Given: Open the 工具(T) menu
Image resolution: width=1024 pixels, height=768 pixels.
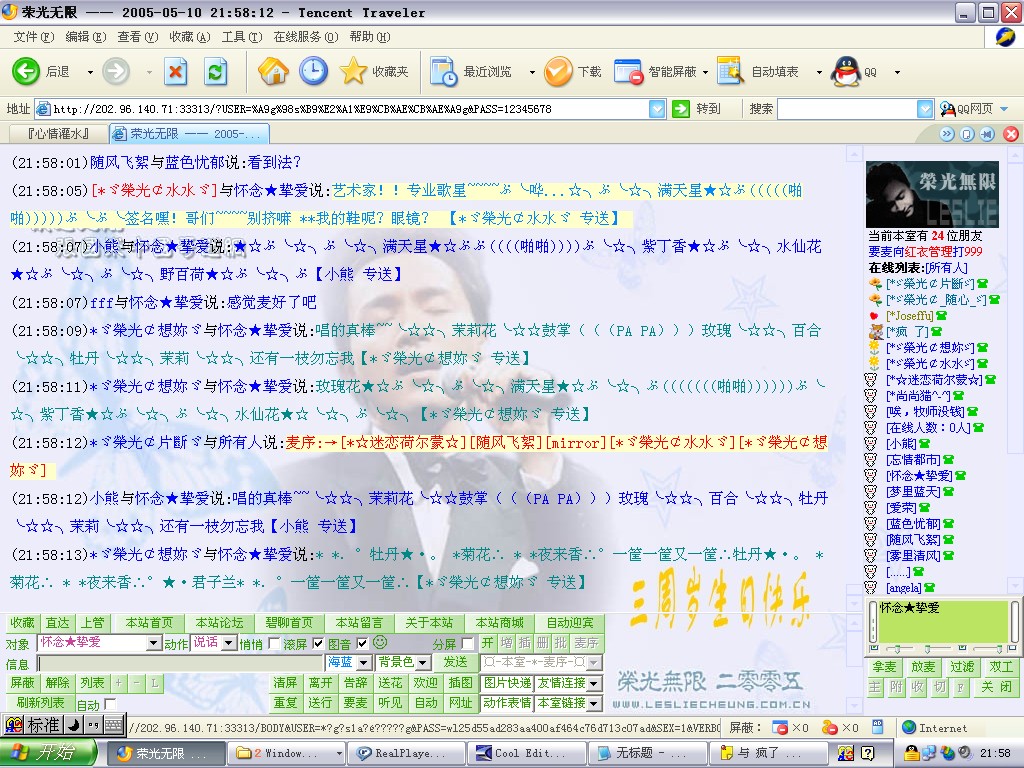Looking at the screenshot, I should pos(242,37).
